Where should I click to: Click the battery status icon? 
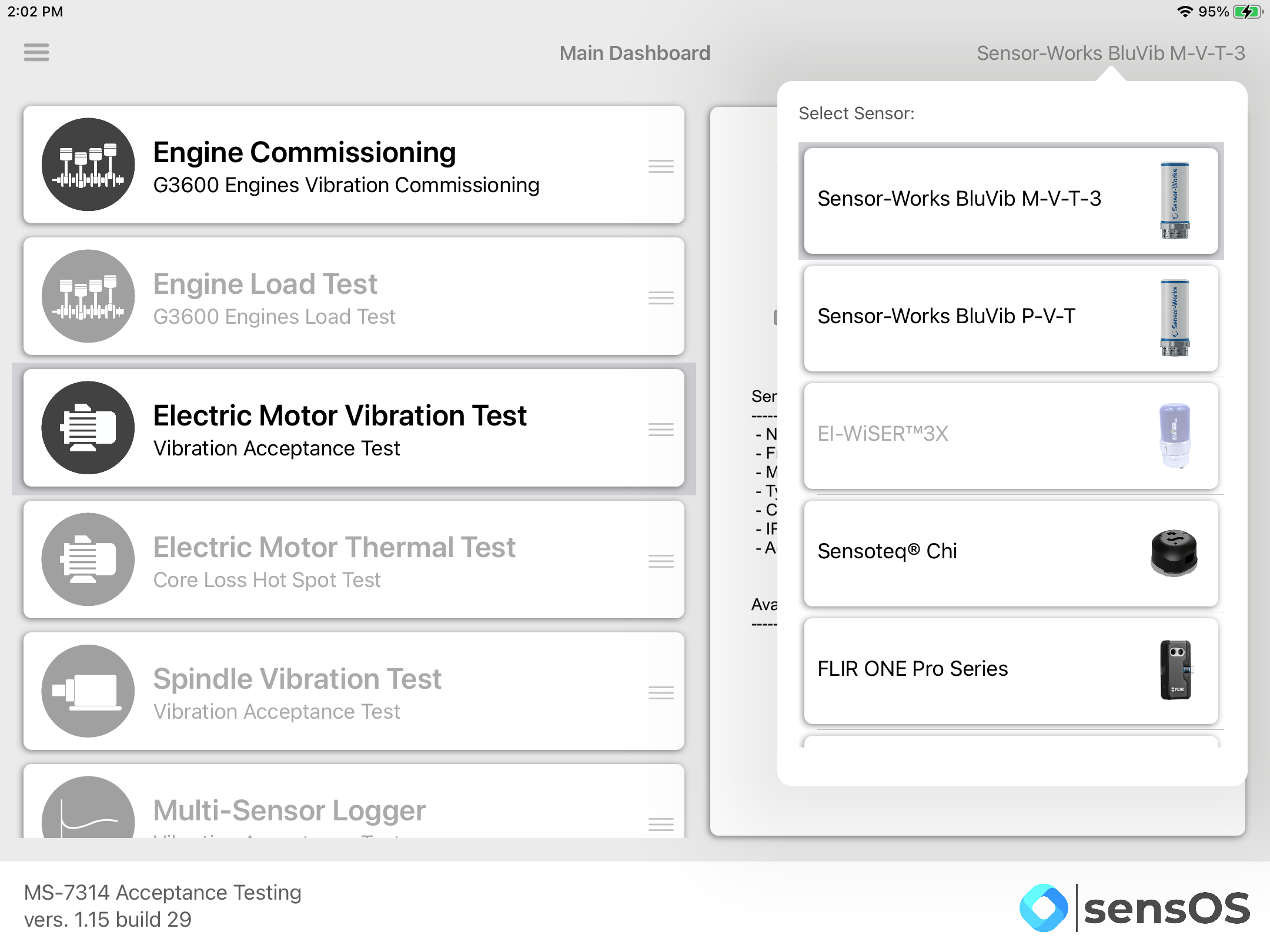(1249, 12)
